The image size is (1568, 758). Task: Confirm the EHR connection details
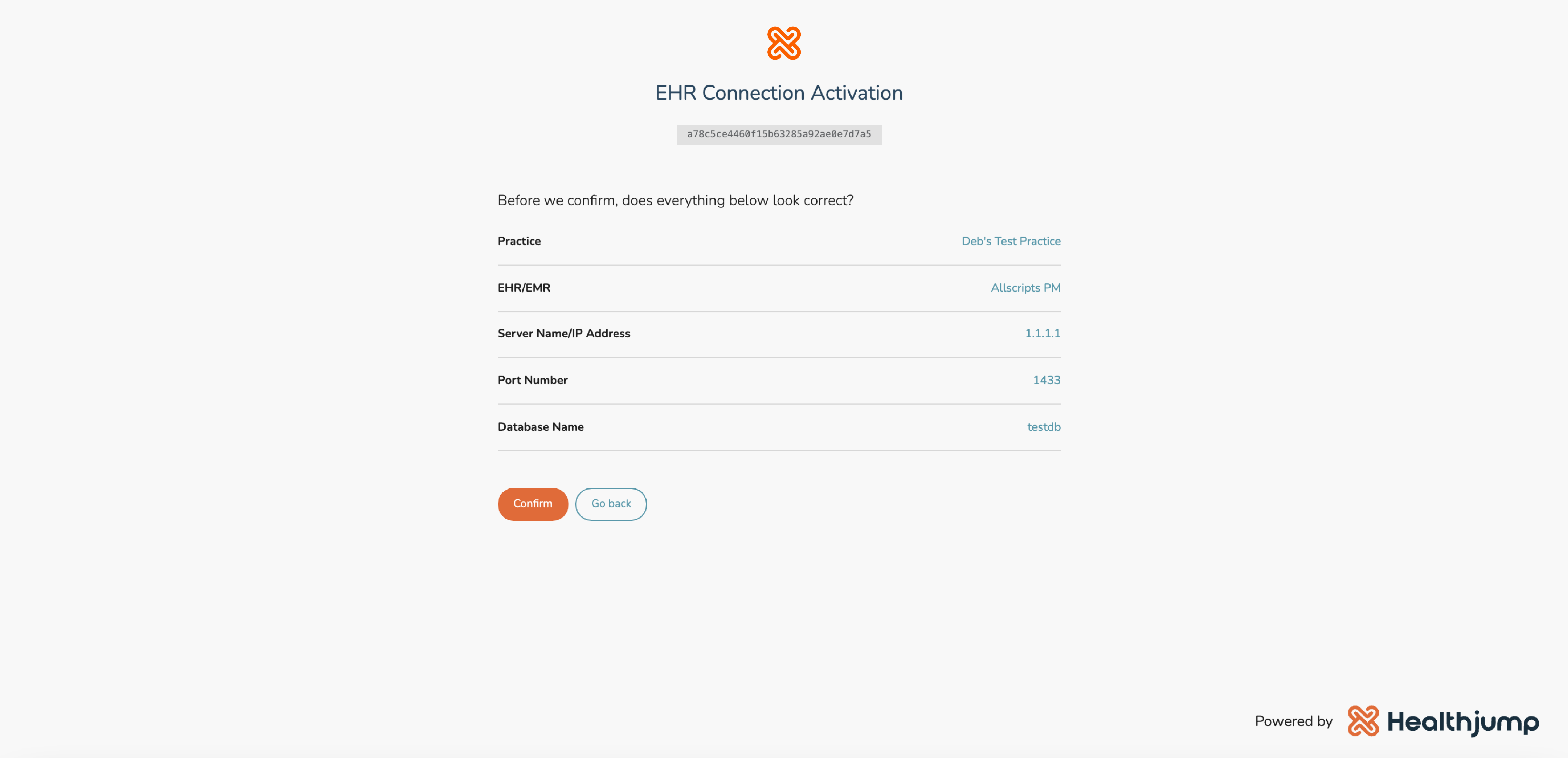pyautogui.click(x=533, y=504)
